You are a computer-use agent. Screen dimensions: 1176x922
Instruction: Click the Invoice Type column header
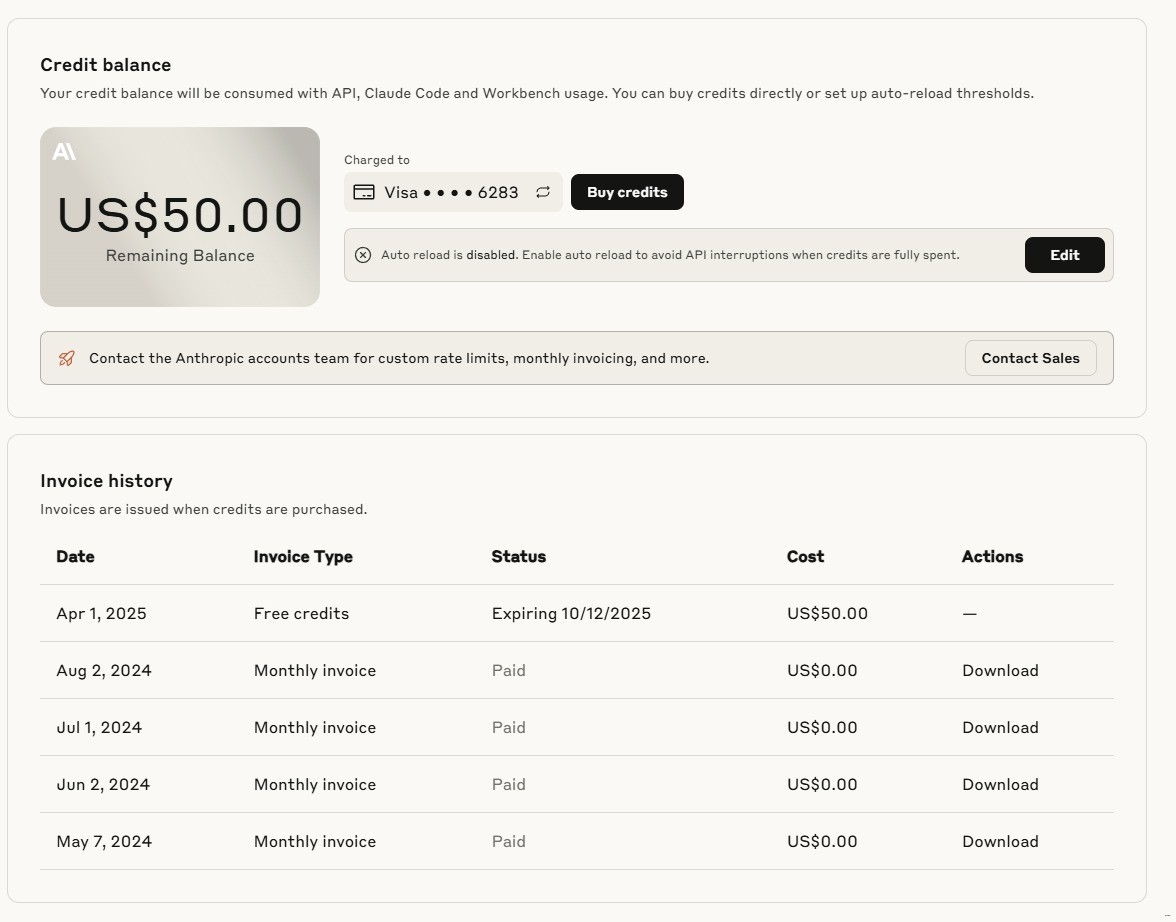click(x=303, y=556)
